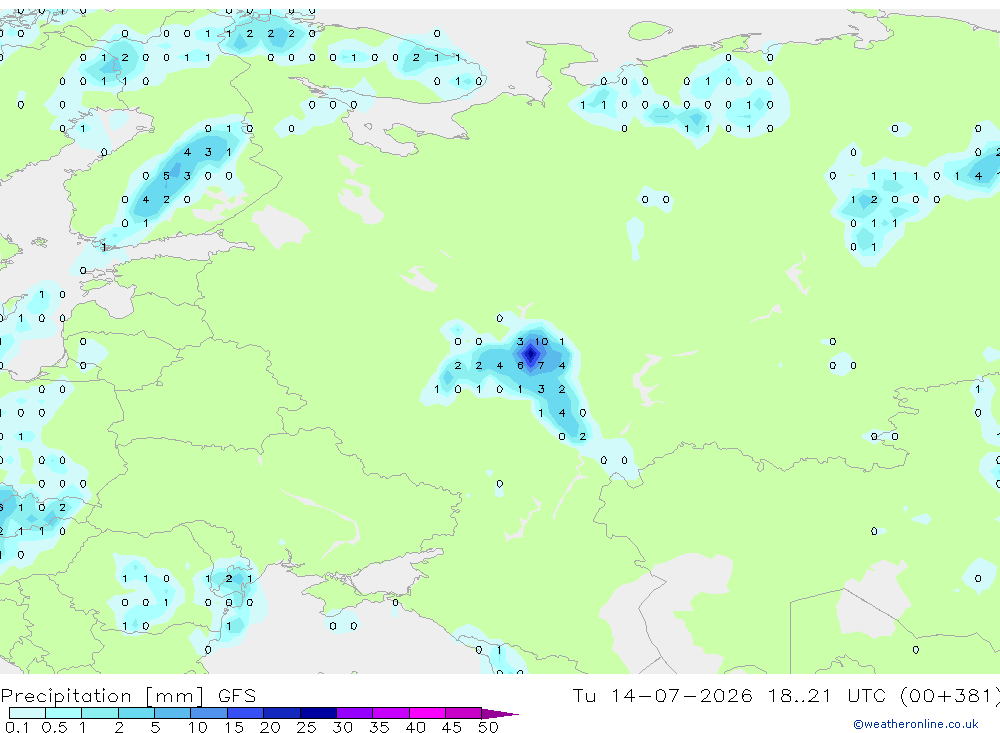This screenshot has height=733, width=1000.
Task: Click the '30' scale label
Action: (342, 727)
